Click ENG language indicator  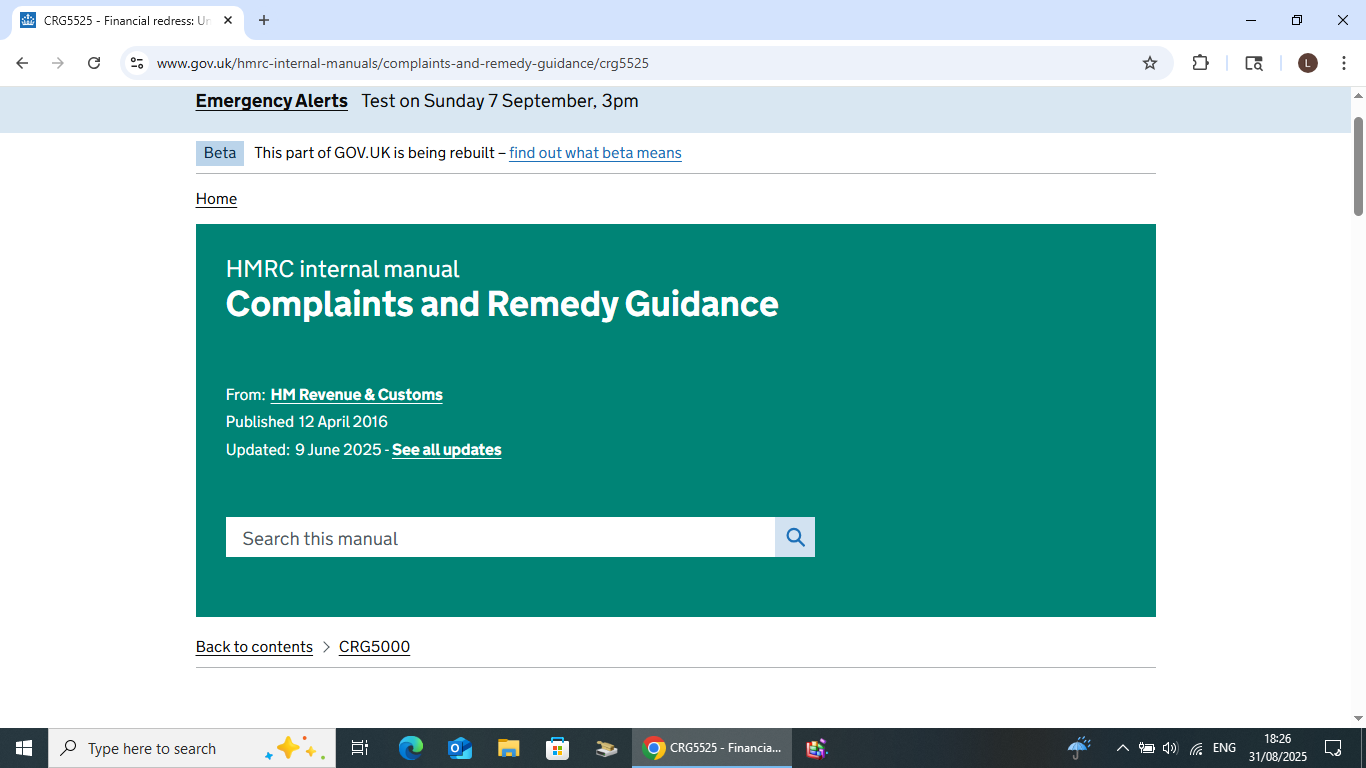[x=1224, y=748]
